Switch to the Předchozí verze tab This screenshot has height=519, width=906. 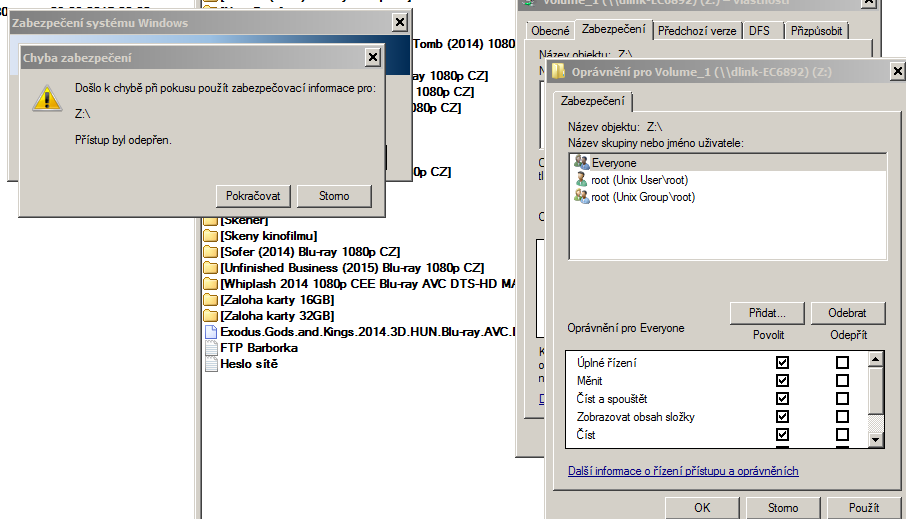click(x=697, y=31)
